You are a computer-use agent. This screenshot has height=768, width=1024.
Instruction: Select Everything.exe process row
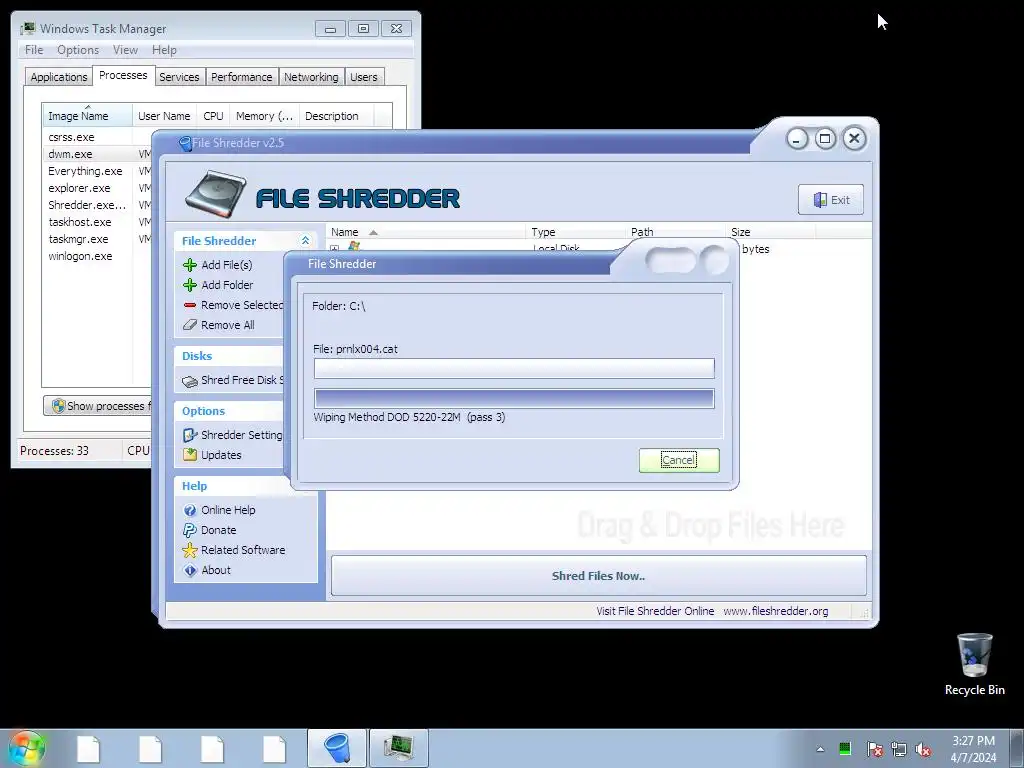pyautogui.click(x=98, y=171)
